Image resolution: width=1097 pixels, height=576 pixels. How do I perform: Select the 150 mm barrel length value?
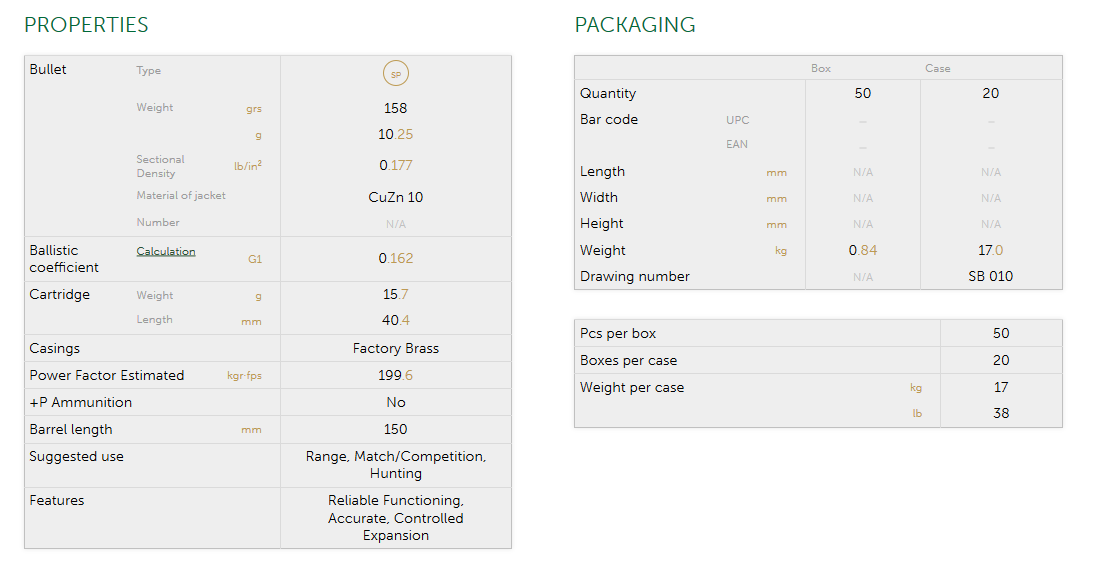[x=396, y=429]
